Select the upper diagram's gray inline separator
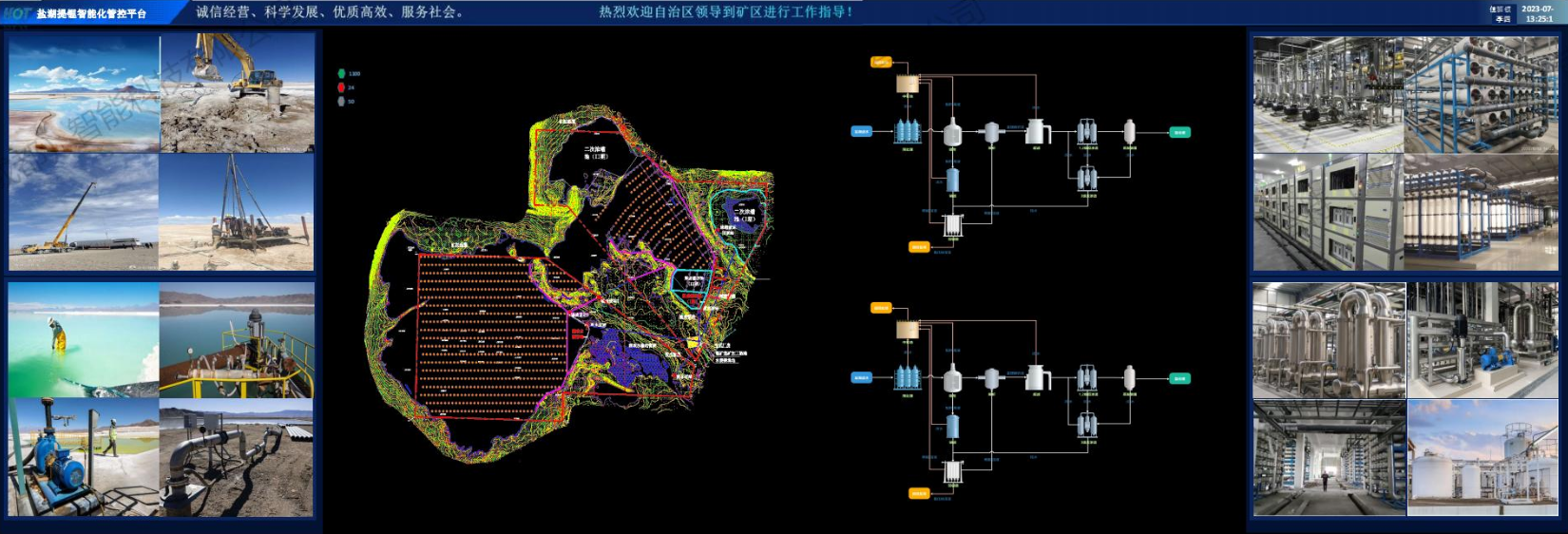Viewport: 1568px width, 534px height. coord(991,132)
